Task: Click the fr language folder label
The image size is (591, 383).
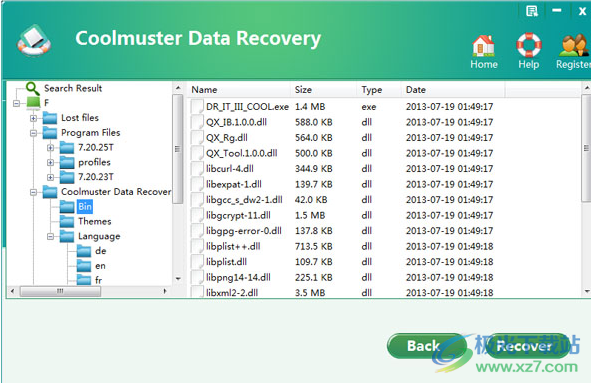Action: tap(98, 280)
